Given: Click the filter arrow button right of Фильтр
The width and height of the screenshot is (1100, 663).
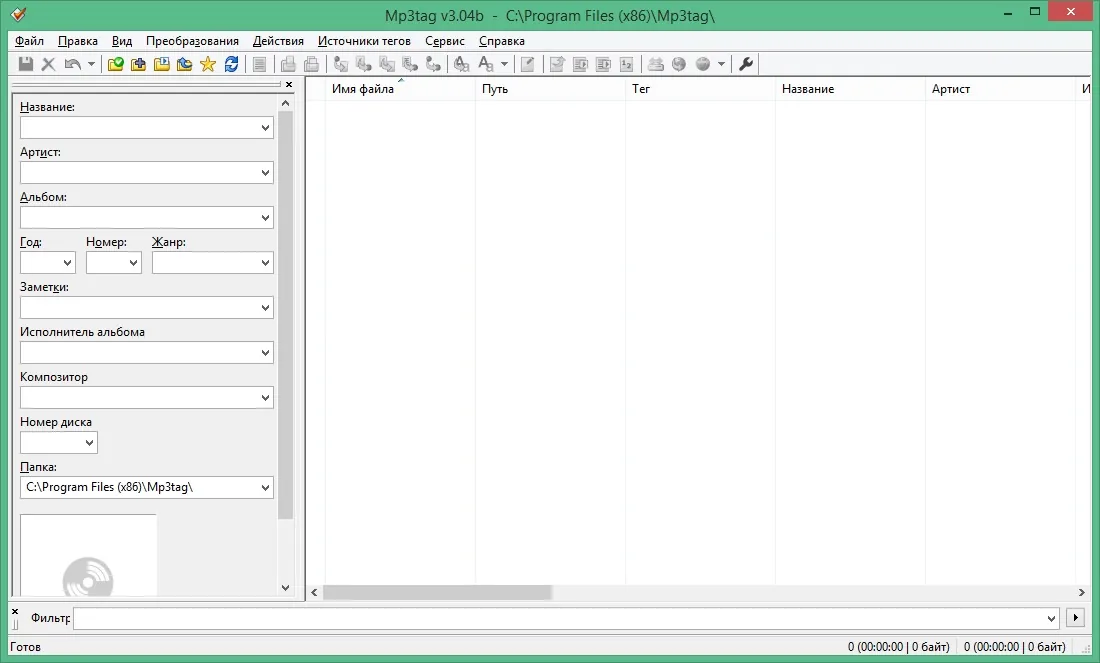Looking at the screenshot, I should tap(1075, 618).
